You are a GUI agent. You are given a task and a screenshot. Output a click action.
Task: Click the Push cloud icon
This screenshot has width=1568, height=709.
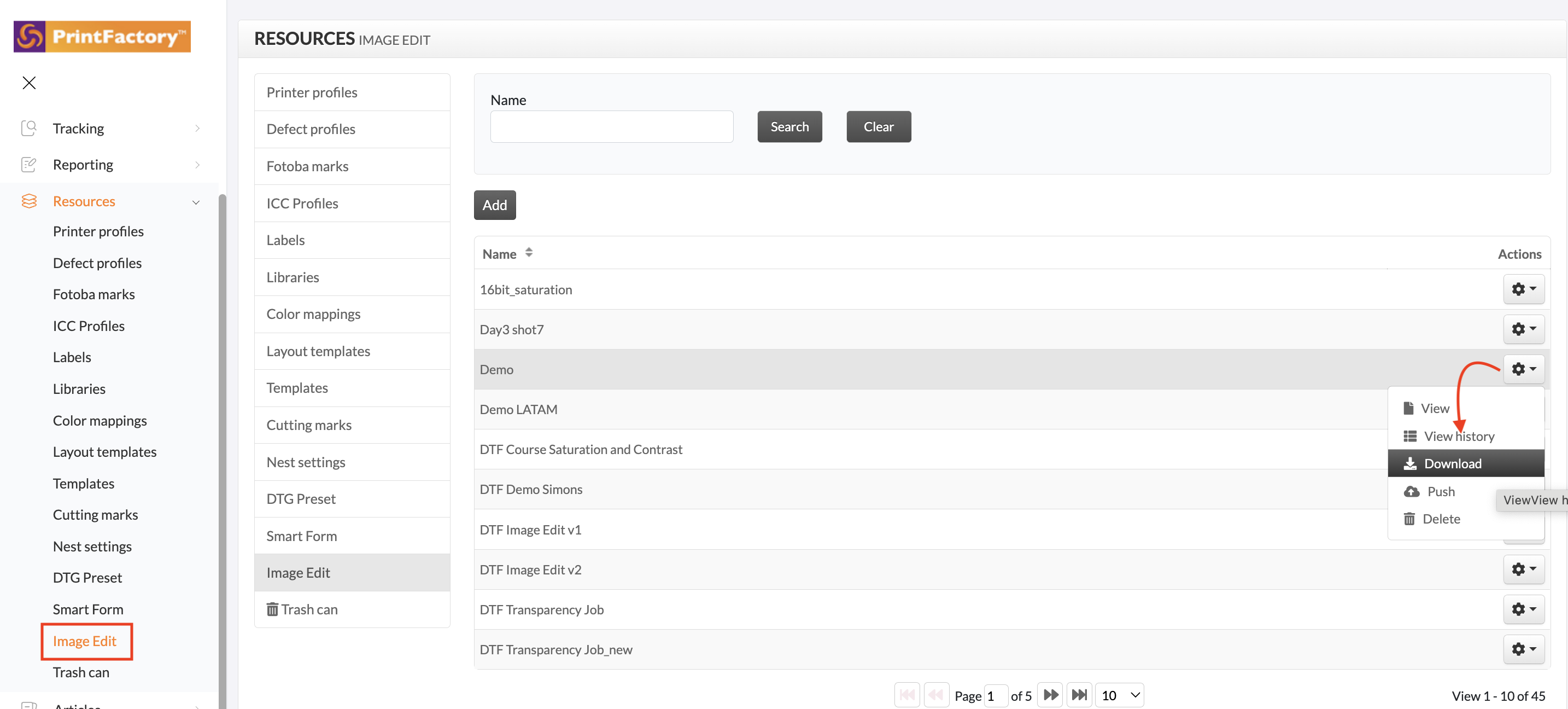(1411, 492)
